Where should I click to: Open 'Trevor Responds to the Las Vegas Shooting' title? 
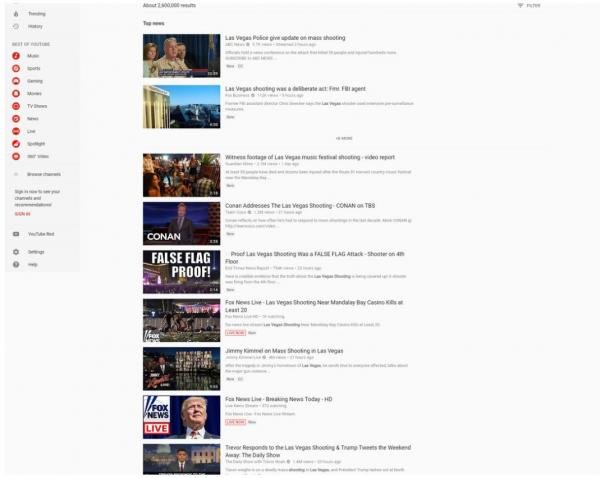[318, 451]
